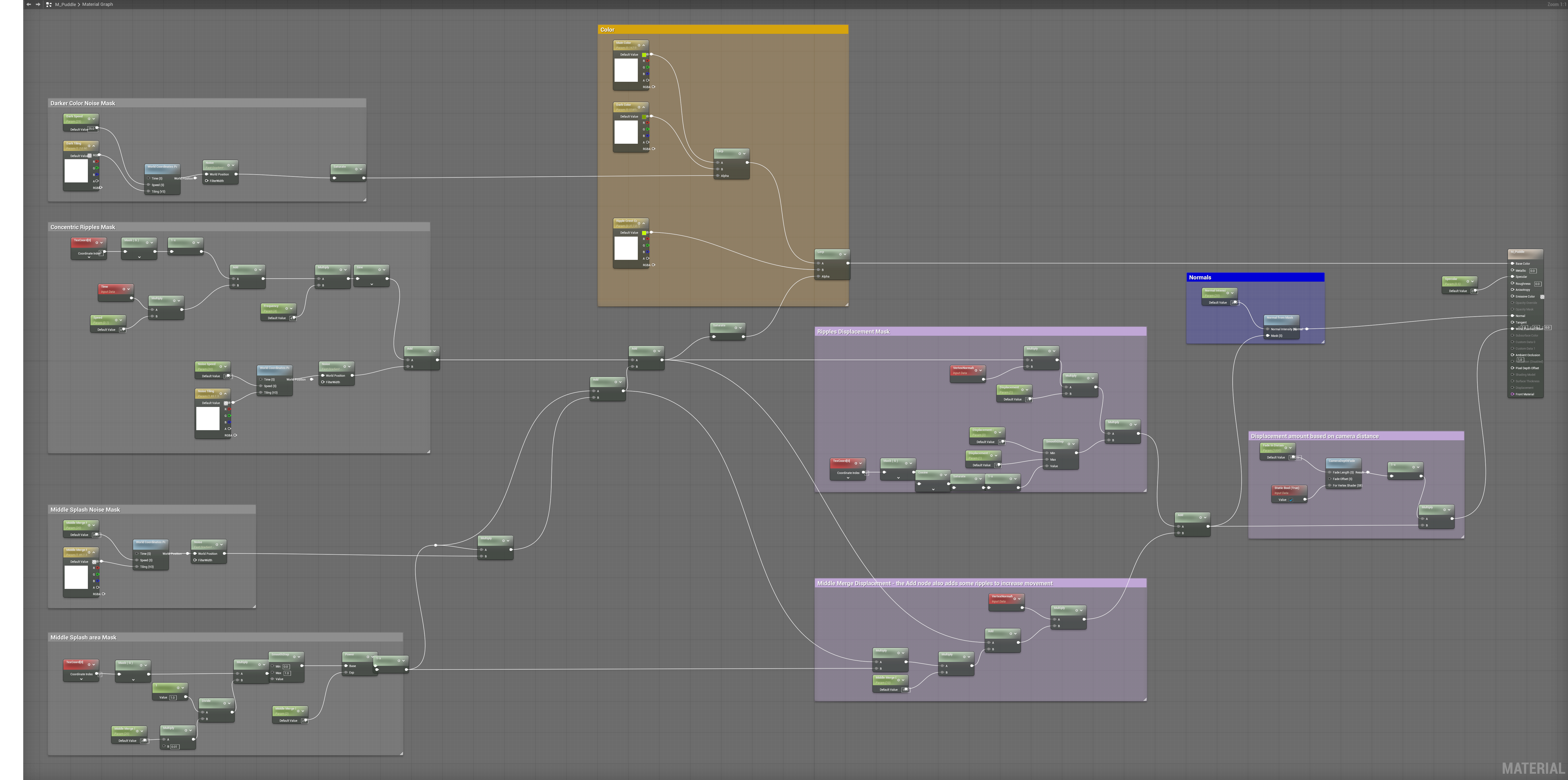Select the Material Graph breadcrumb

[x=97, y=4]
